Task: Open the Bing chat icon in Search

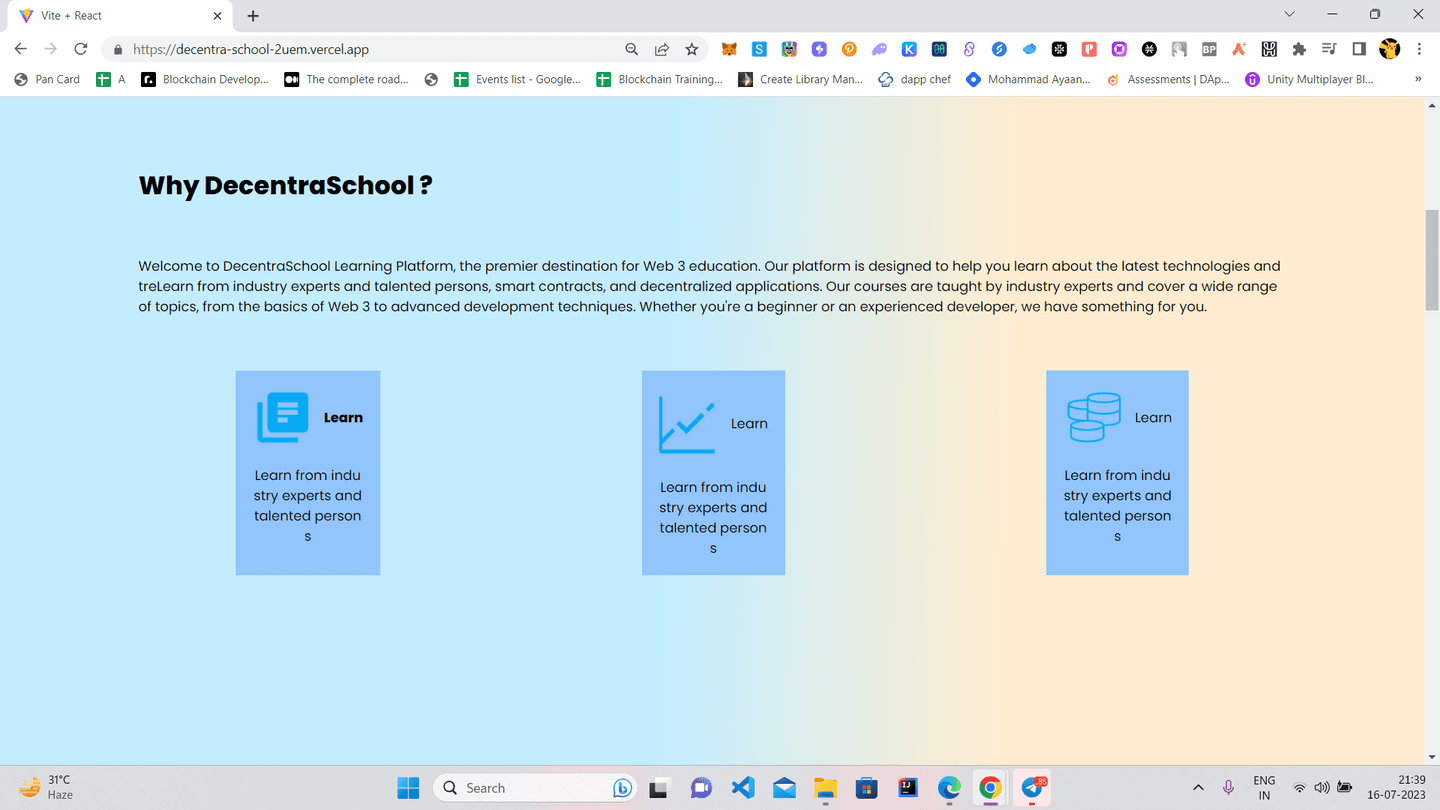Action: 622,788
